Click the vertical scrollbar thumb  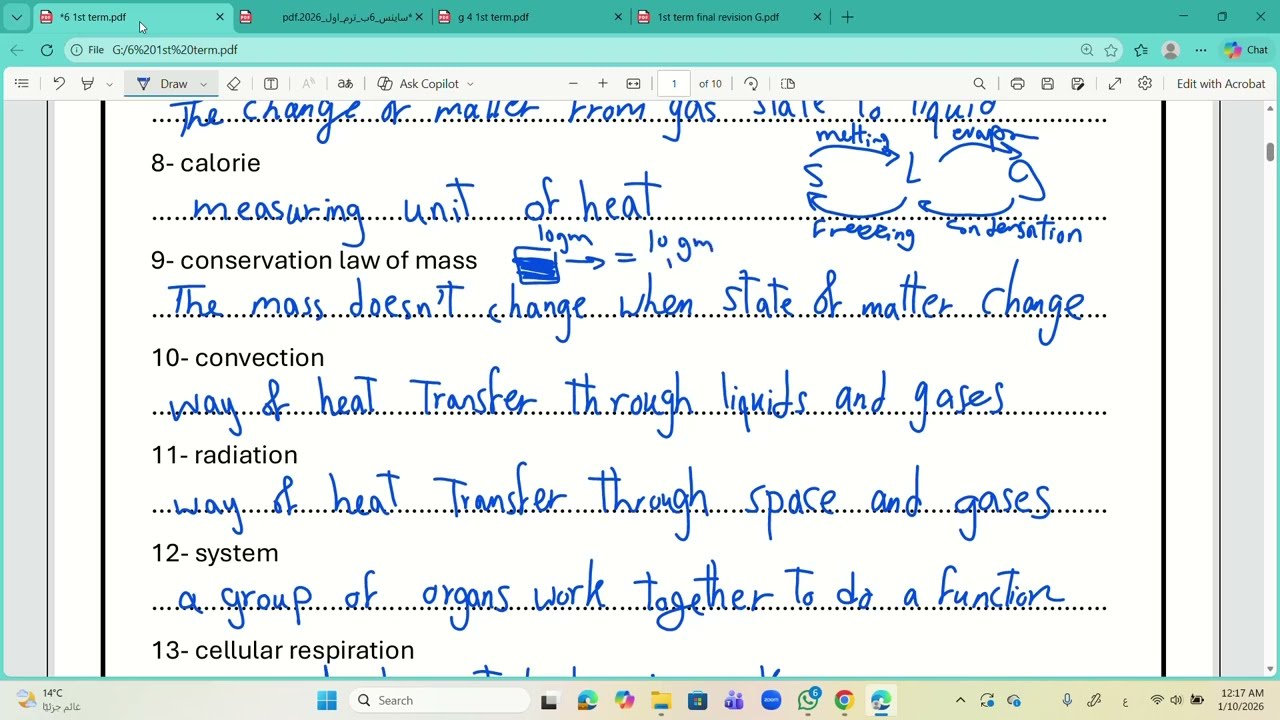click(1271, 152)
